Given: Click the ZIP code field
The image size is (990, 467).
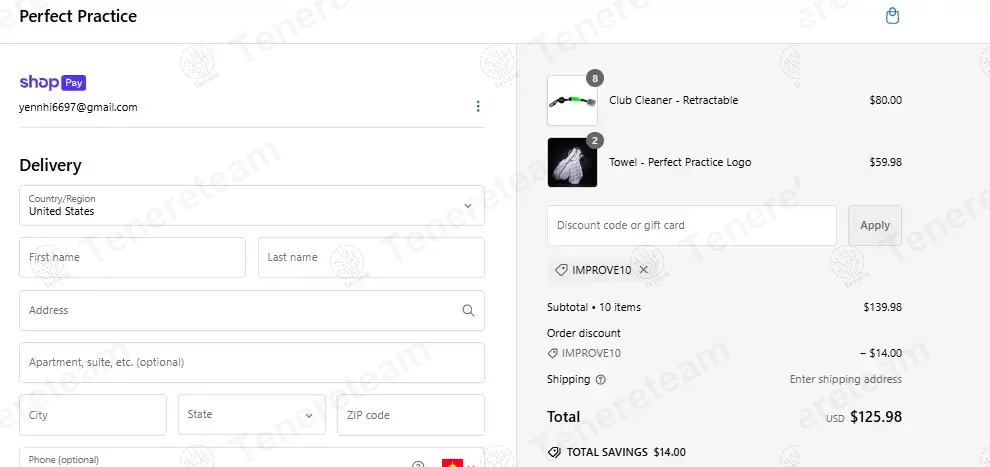Looking at the screenshot, I should 411,415.
